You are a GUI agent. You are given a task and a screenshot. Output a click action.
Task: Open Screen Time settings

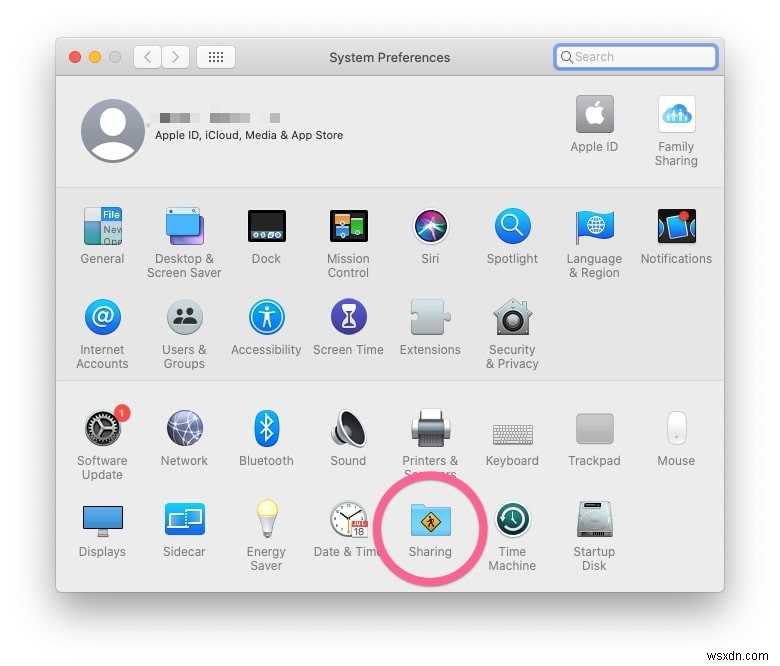[x=348, y=317]
